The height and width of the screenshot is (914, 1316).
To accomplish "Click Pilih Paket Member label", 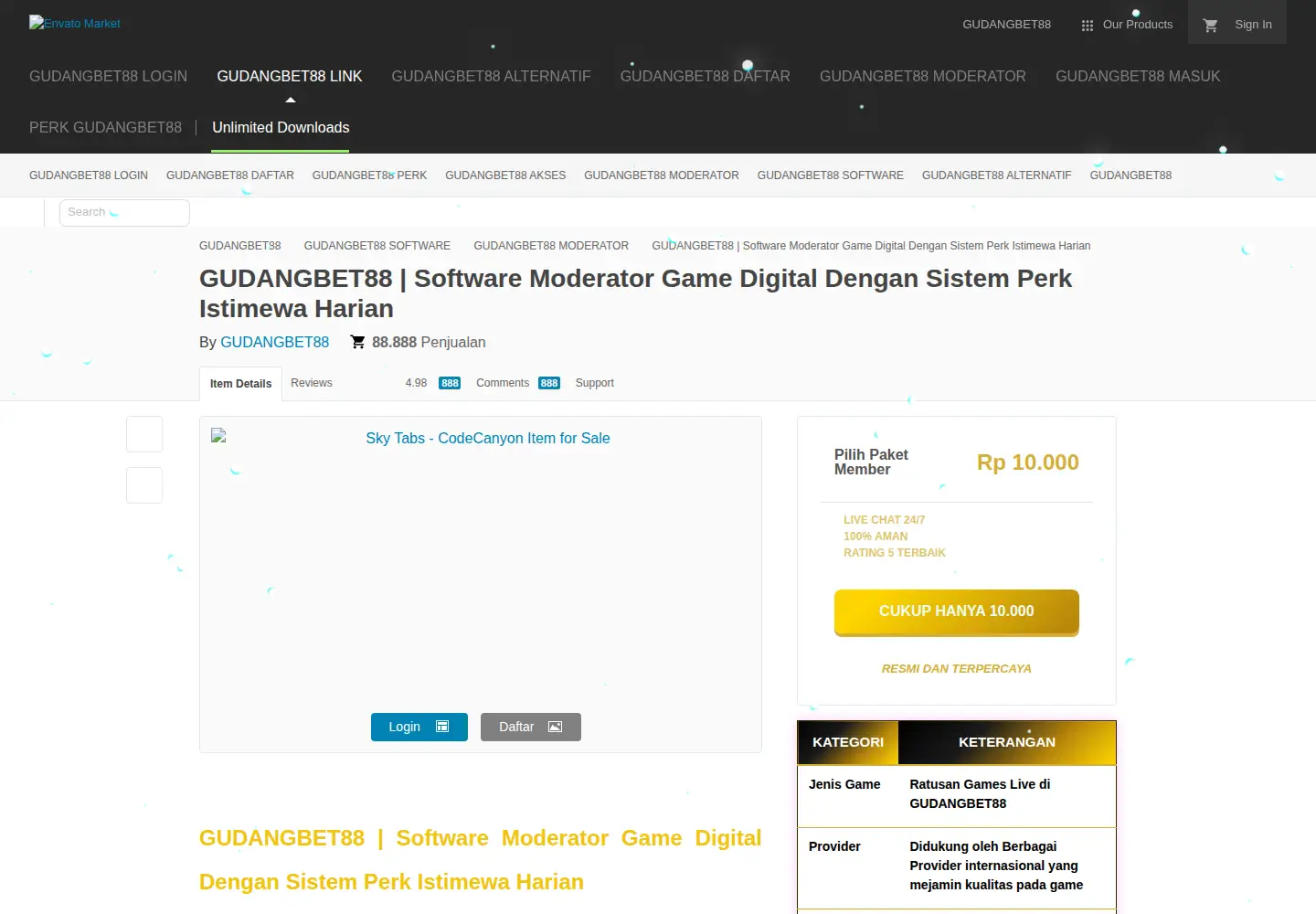I will pos(871,462).
